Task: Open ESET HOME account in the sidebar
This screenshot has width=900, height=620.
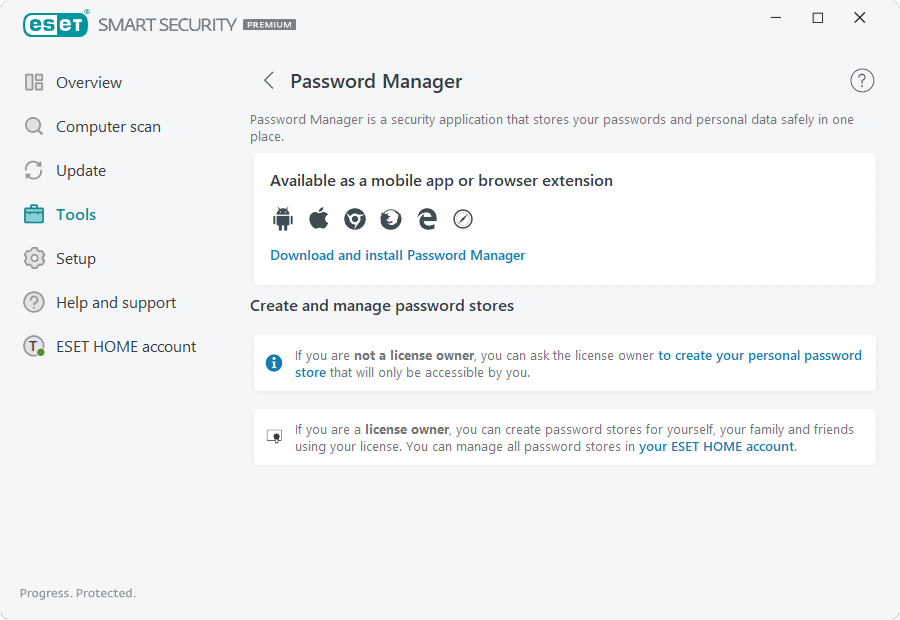Action: [125, 347]
